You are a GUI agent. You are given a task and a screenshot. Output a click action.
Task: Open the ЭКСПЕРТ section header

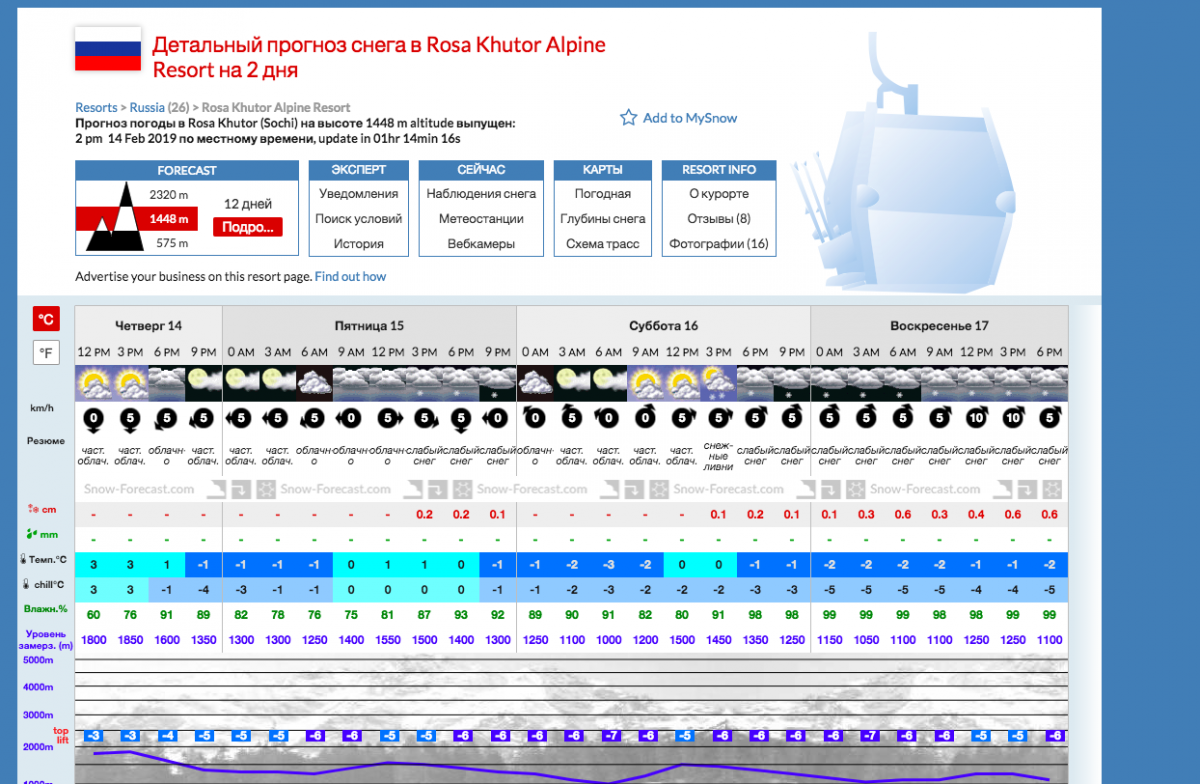pos(359,170)
